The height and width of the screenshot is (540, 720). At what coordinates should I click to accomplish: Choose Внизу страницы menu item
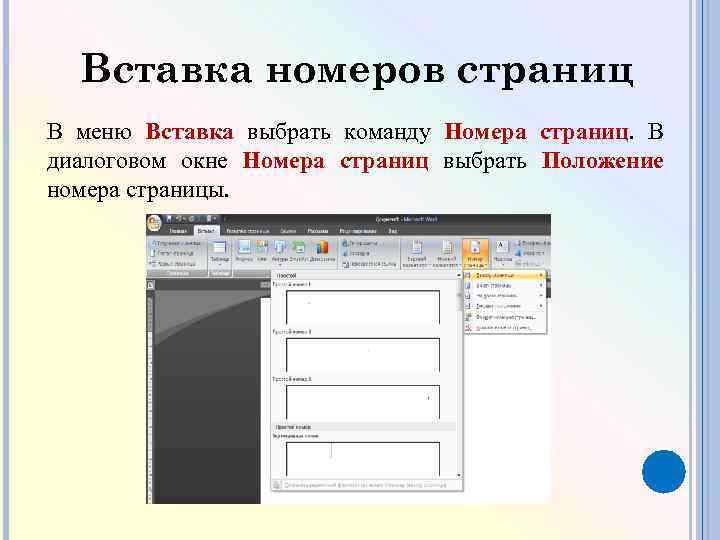point(505,286)
